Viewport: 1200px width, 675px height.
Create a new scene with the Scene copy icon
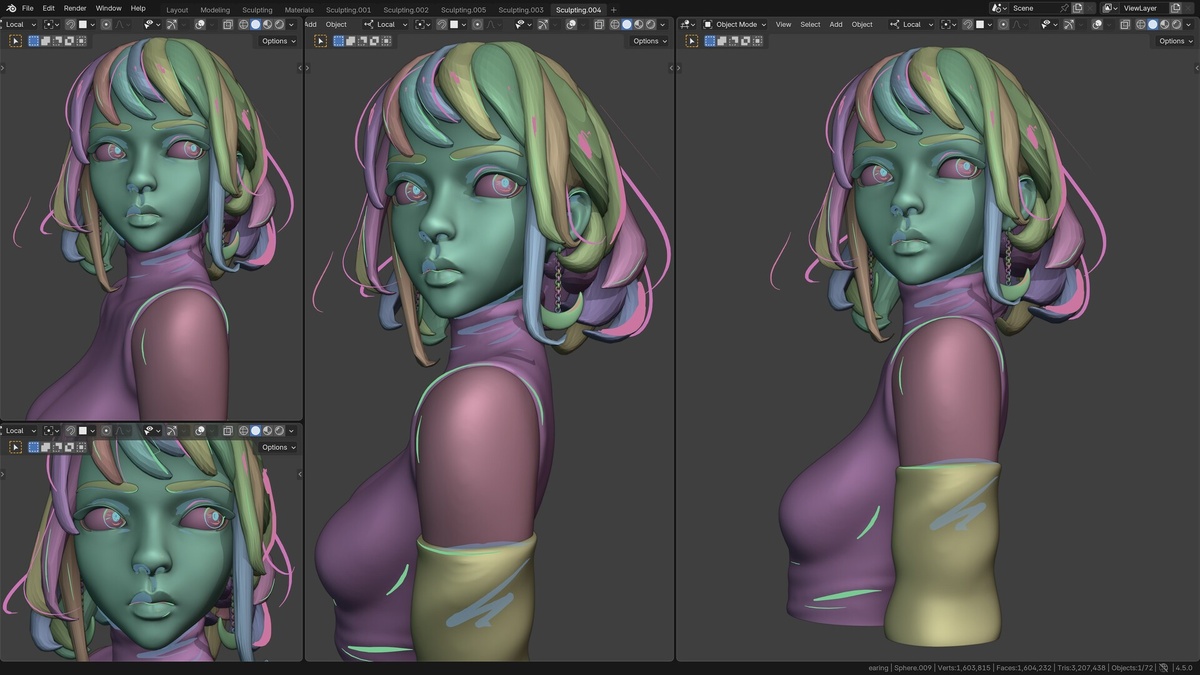tap(1077, 8)
